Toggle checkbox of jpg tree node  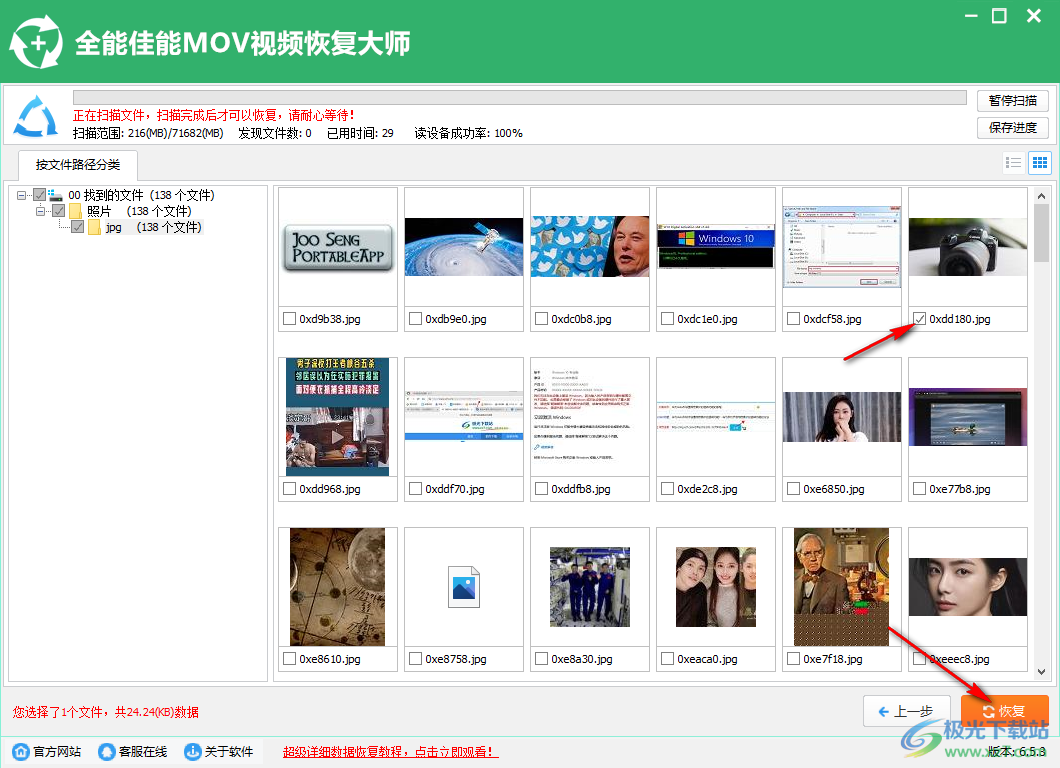click(x=78, y=227)
